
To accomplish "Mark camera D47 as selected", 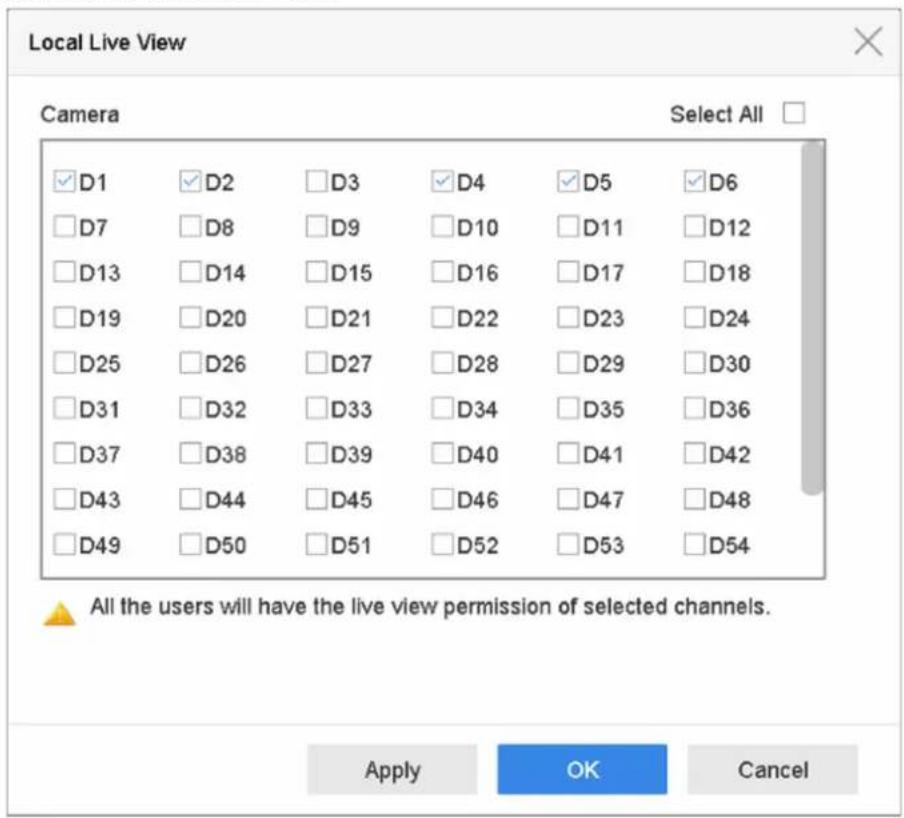I will click(x=568, y=499).
